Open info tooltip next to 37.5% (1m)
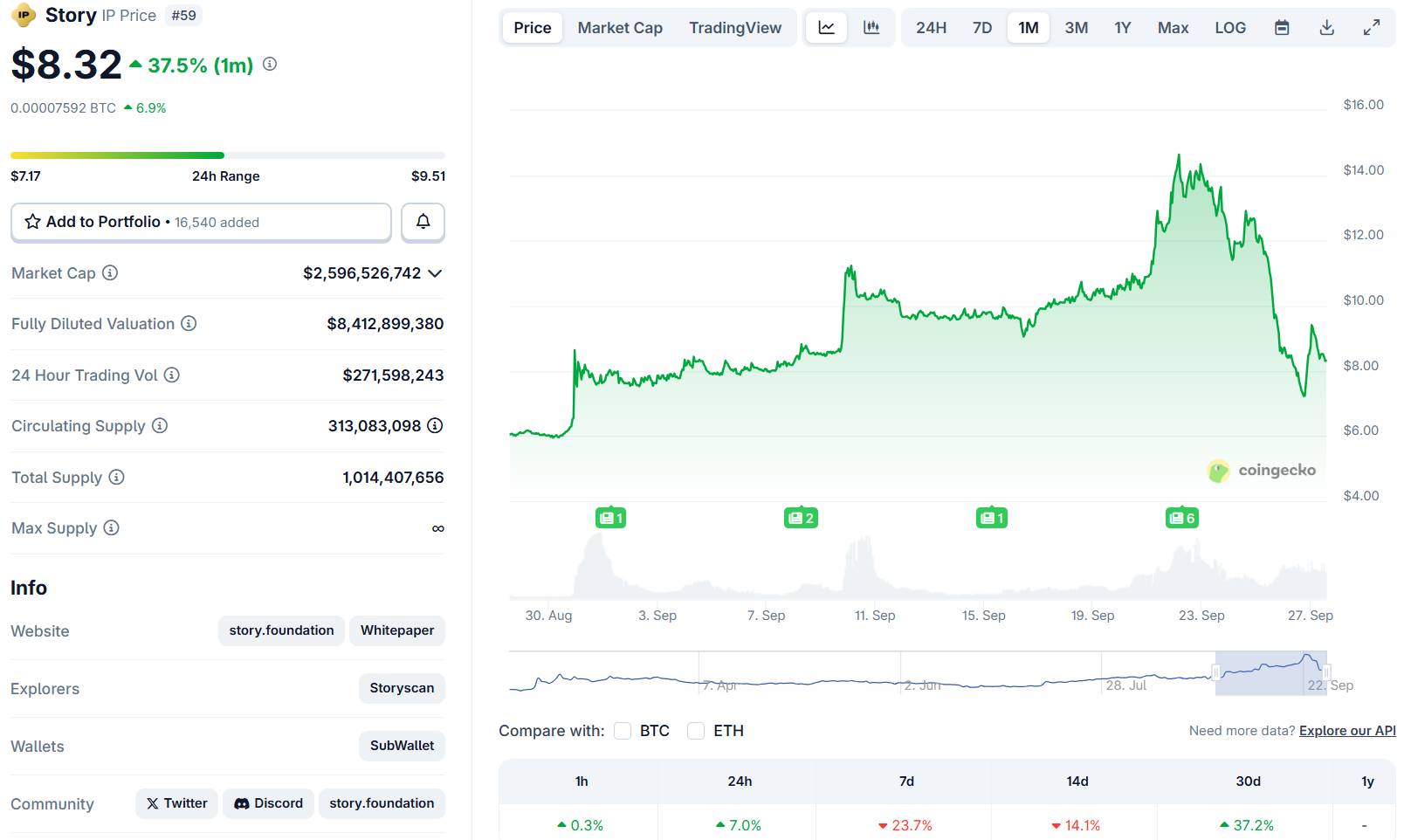1411x840 pixels. coord(270,64)
